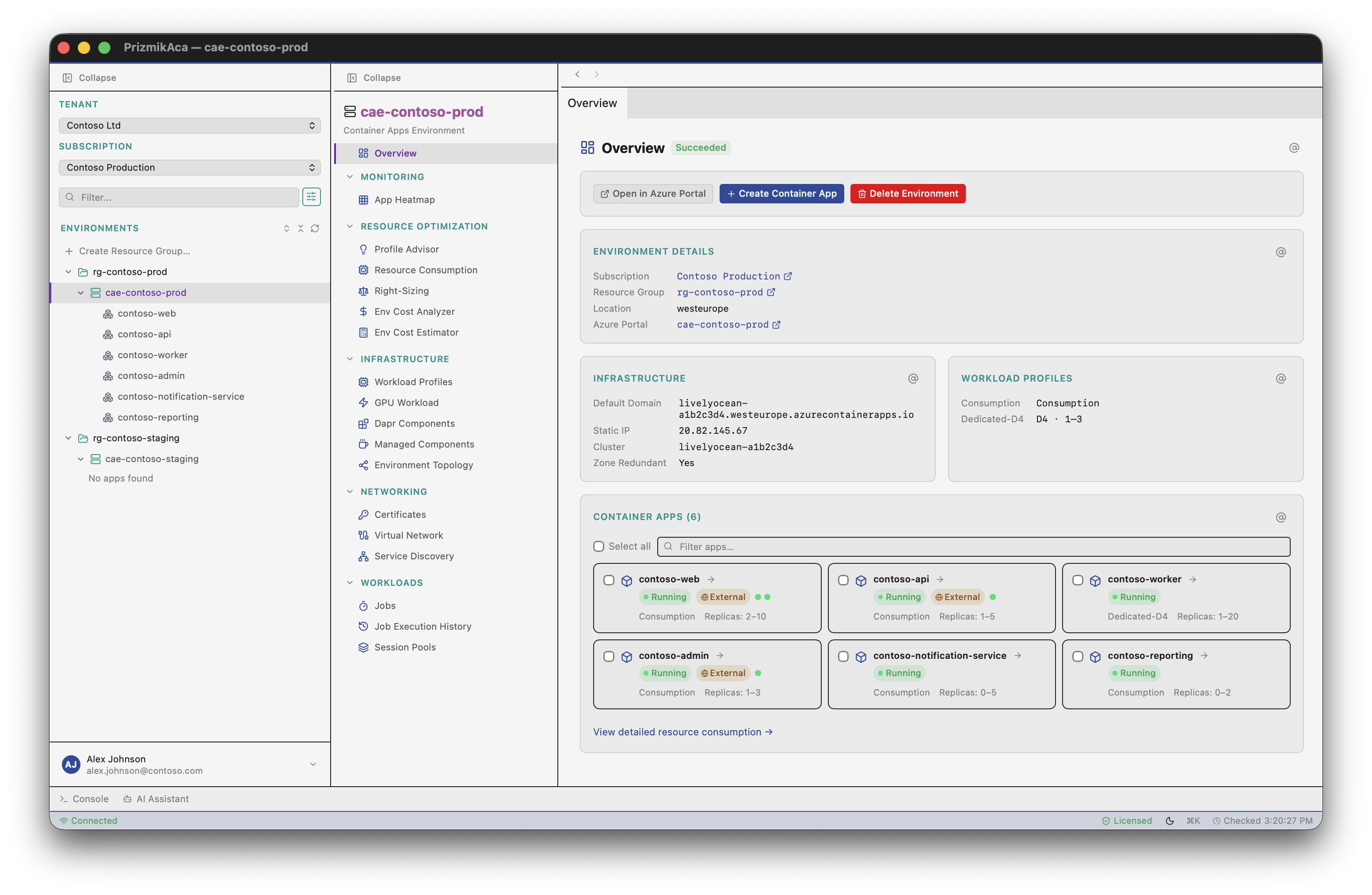
Task: Expand all environments with the up-down arrows icon
Action: click(286, 228)
